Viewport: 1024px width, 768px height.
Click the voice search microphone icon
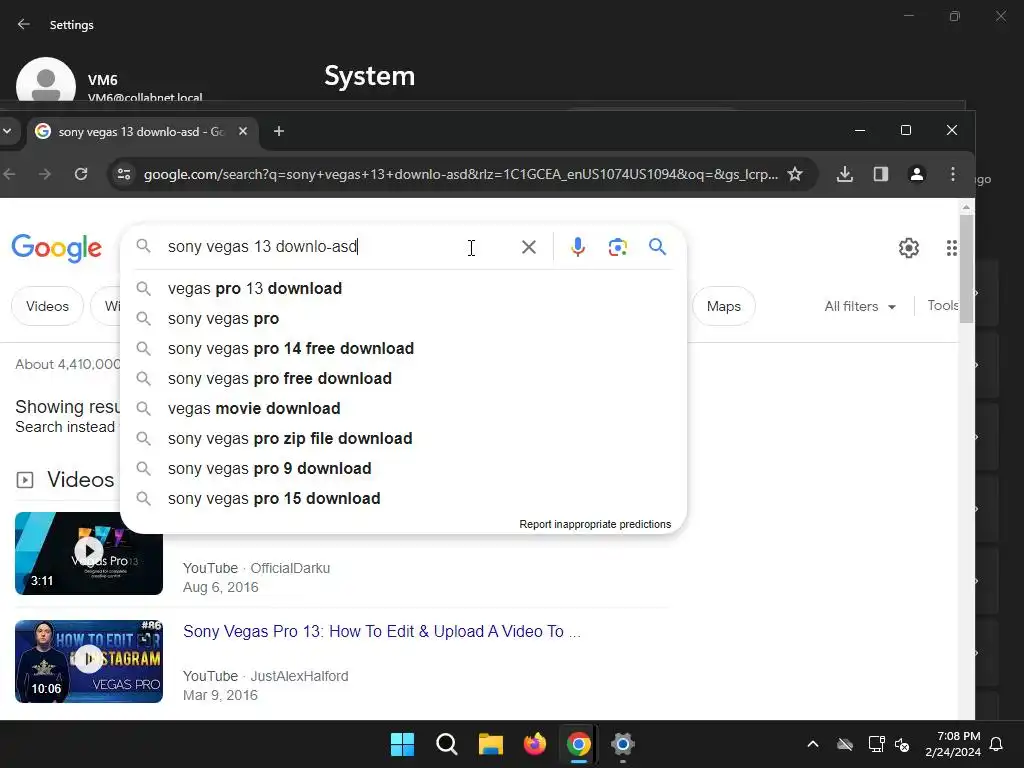[577, 247]
